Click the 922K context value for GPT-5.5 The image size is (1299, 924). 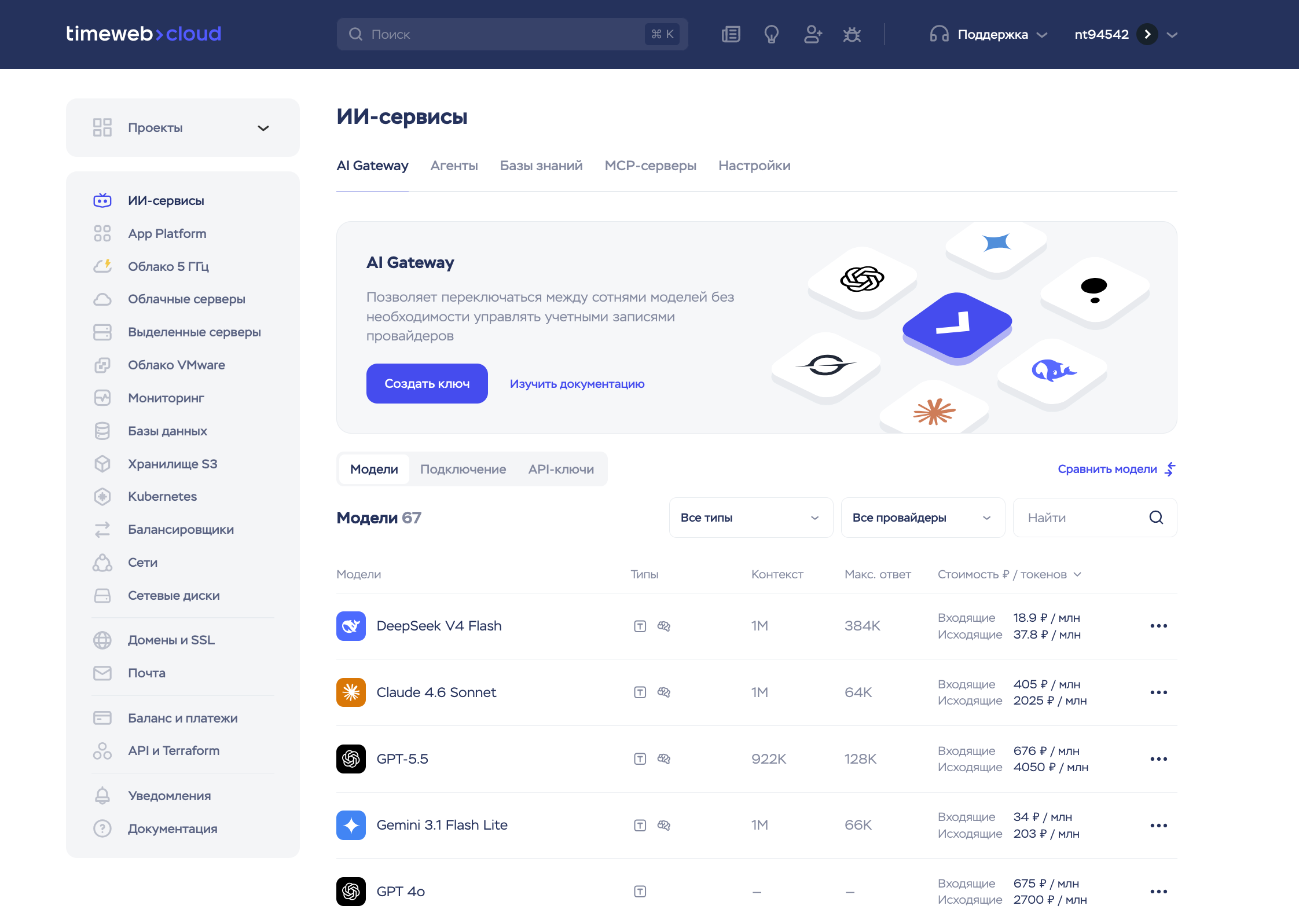(x=769, y=759)
